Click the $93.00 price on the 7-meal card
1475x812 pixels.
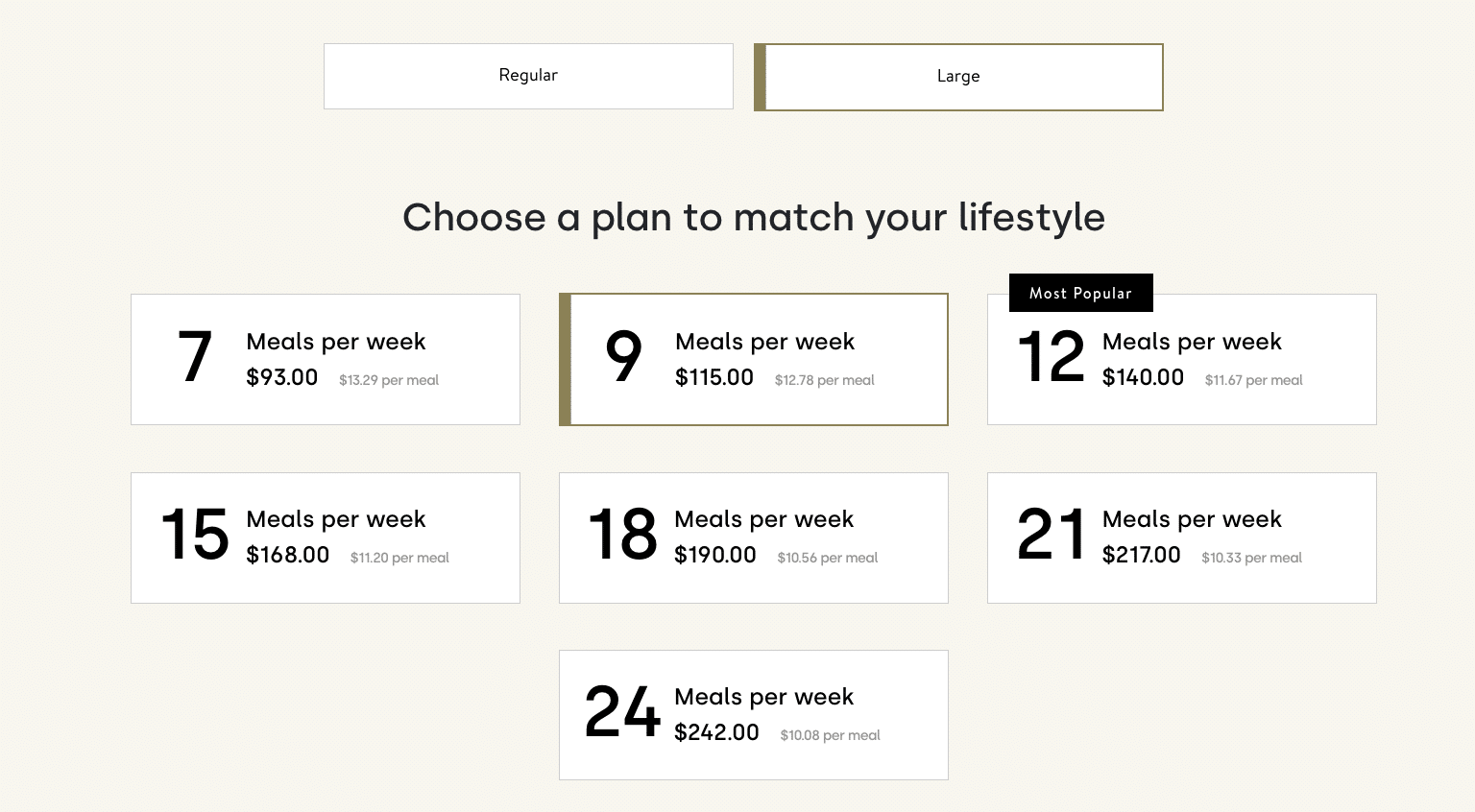(281, 378)
